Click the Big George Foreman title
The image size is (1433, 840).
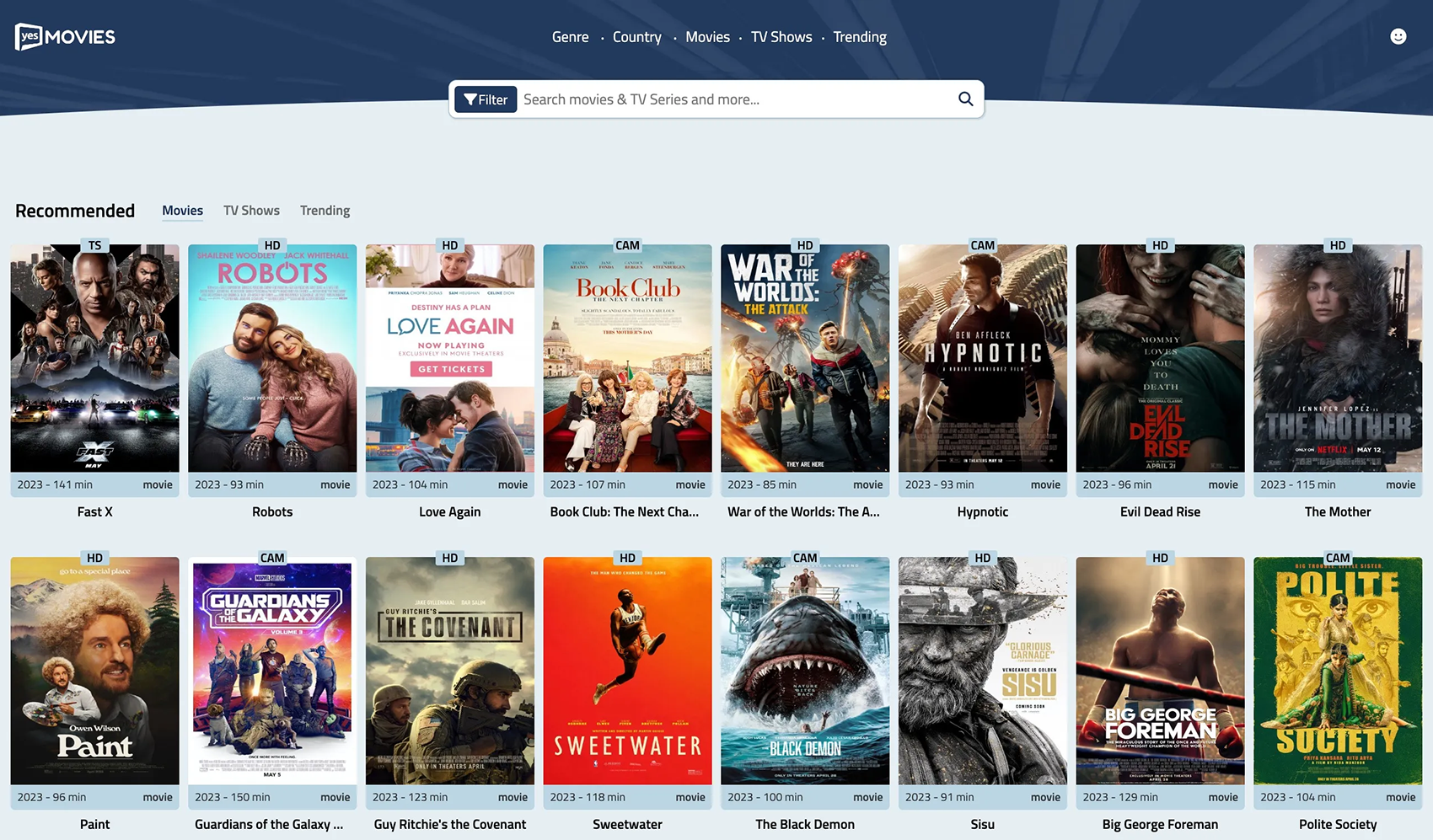[x=1160, y=824]
